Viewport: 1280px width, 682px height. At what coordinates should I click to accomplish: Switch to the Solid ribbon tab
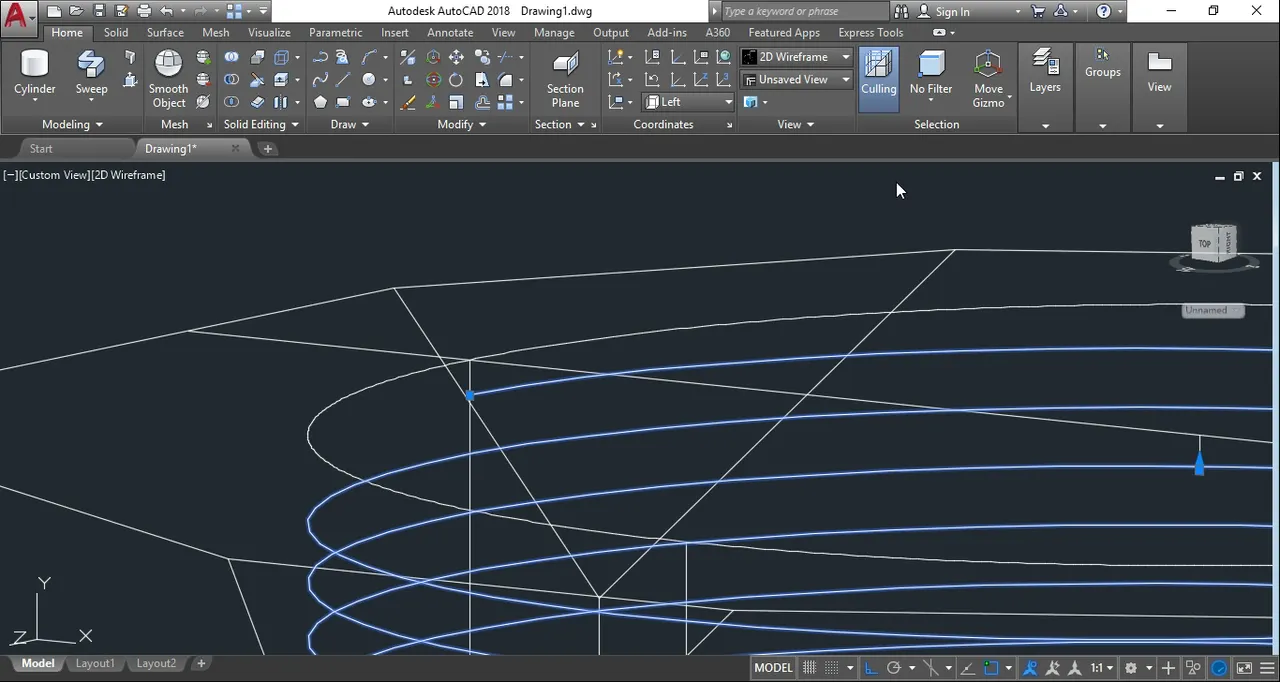point(116,32)
